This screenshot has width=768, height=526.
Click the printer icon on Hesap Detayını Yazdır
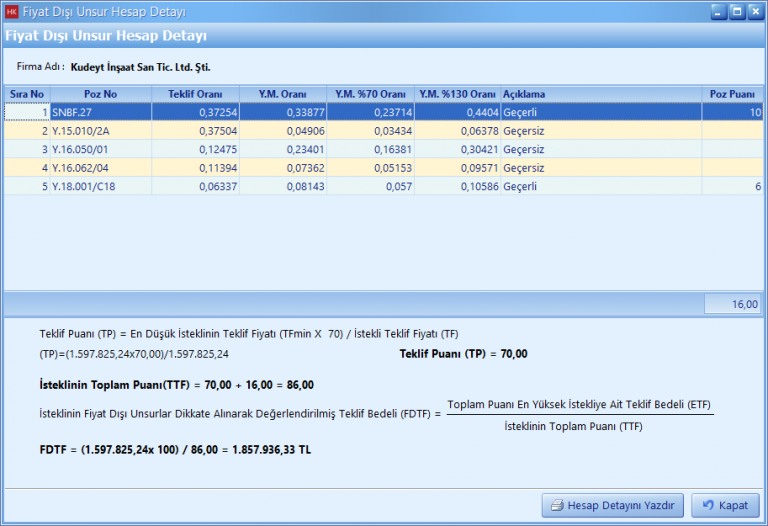[555, 505]
